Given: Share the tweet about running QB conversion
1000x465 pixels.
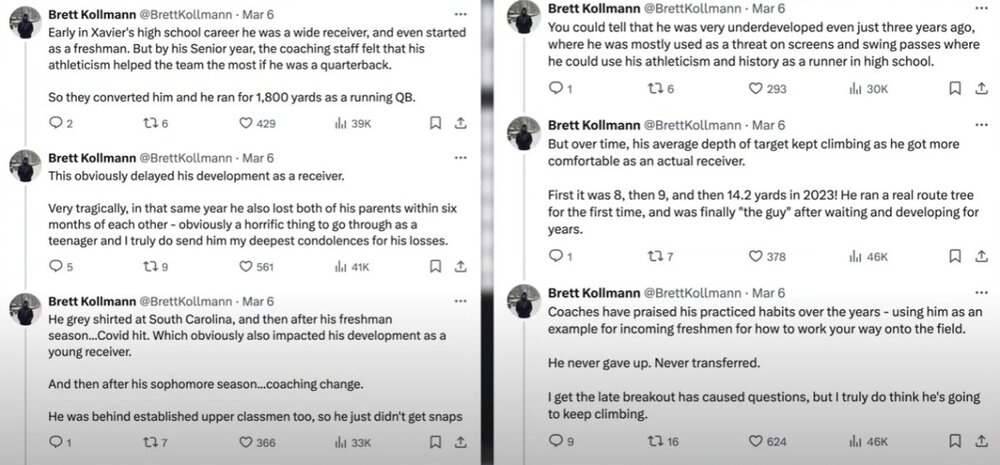Looking at the screenshot, I should [460, 123].
